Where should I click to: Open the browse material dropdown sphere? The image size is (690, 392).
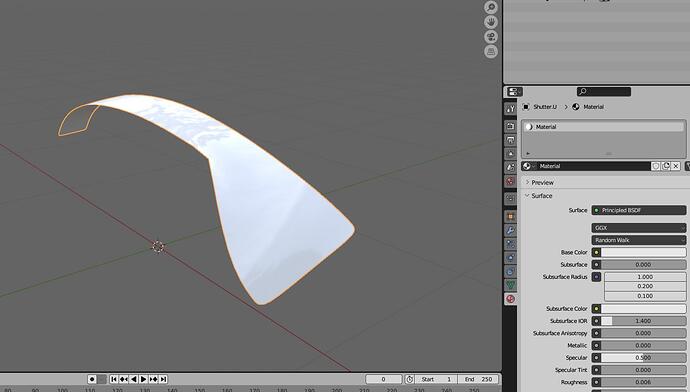point(529,166)
